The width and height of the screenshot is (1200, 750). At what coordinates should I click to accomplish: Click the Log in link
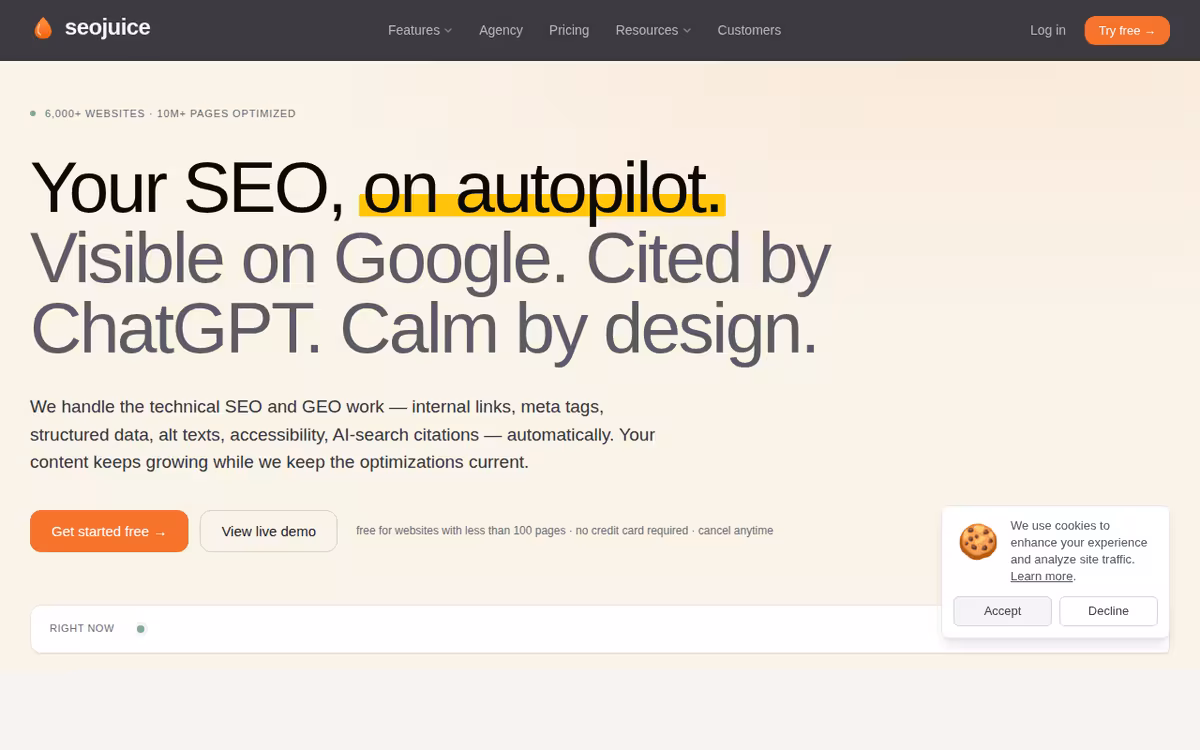pyautogui.click(x=1048, y=30)
